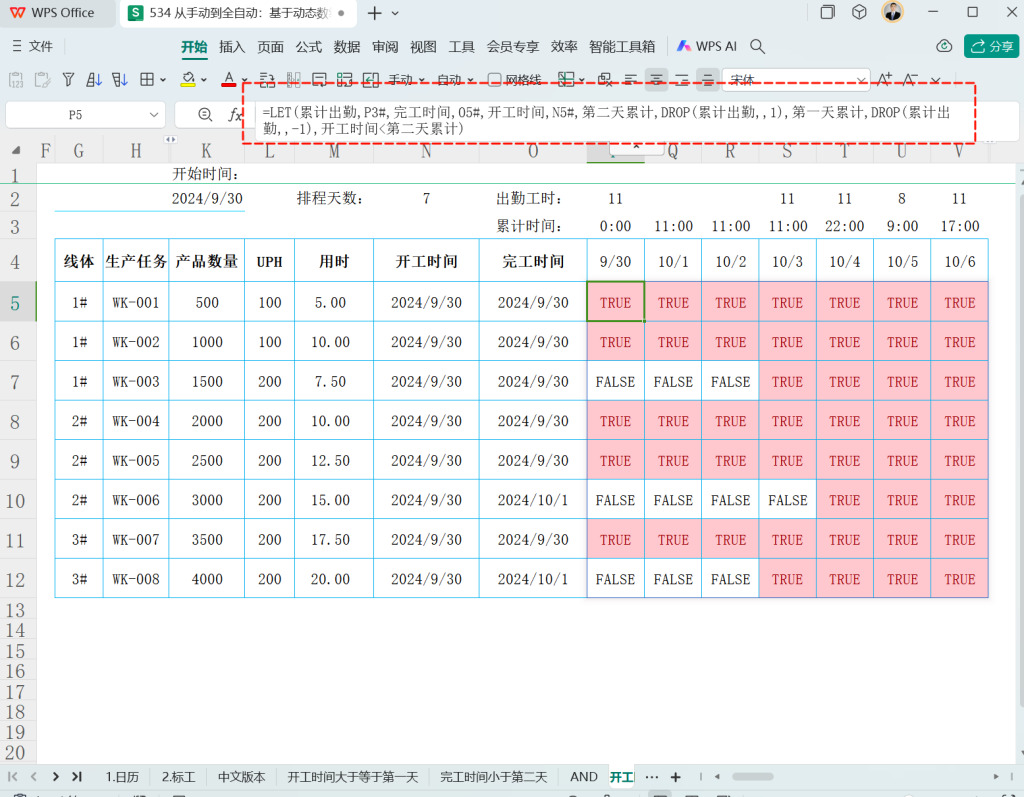Click the green table refresh icon

tap(345, 80)
